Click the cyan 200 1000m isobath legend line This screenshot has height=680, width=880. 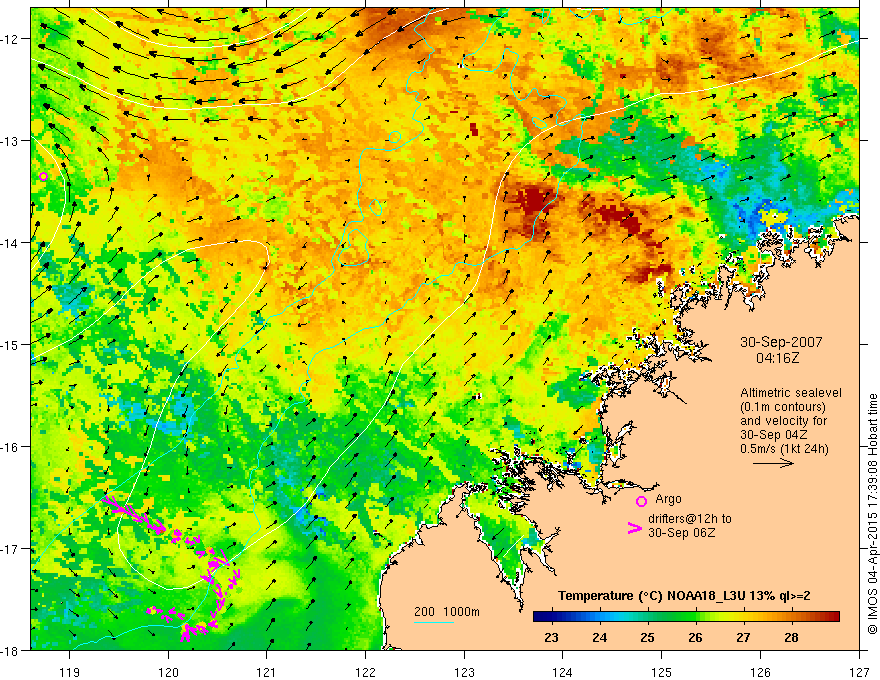tap(434, 622)
